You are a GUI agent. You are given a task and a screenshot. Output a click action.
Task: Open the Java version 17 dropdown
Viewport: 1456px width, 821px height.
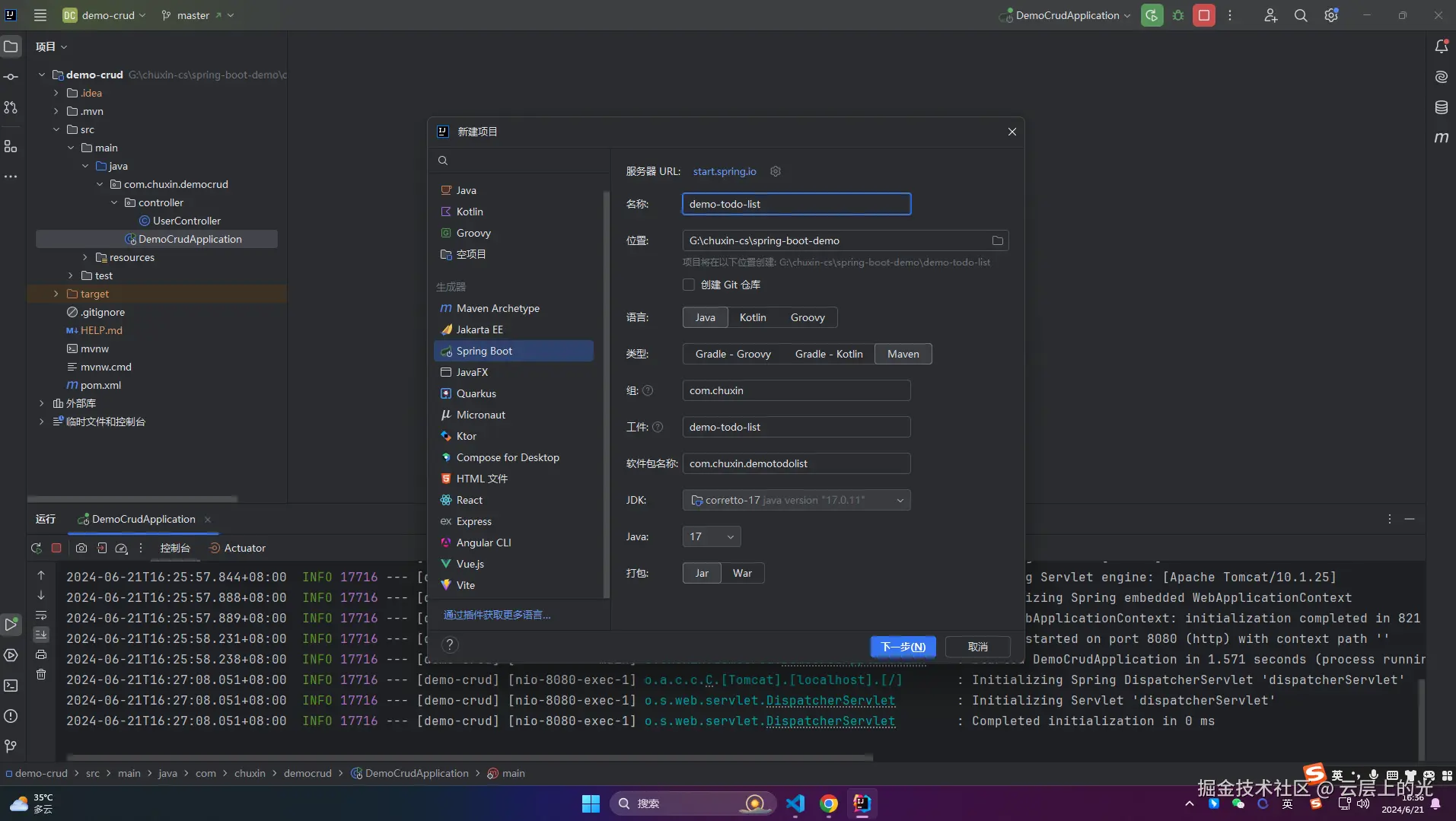(712, 536)
